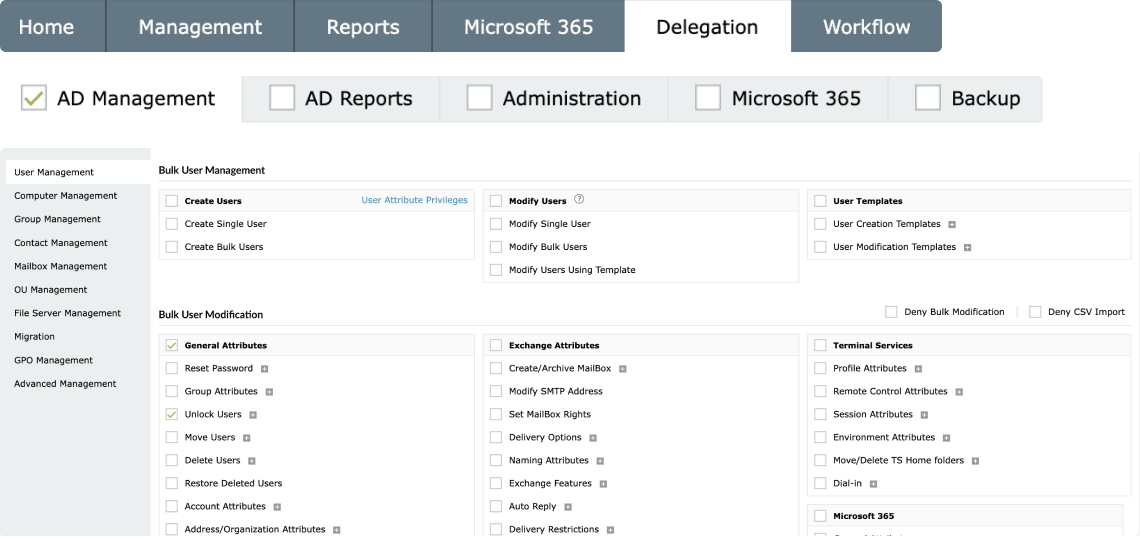Click plus icon beside Delivery Options
Viewport: 1140px width, 538px height.
coord(593,438)
